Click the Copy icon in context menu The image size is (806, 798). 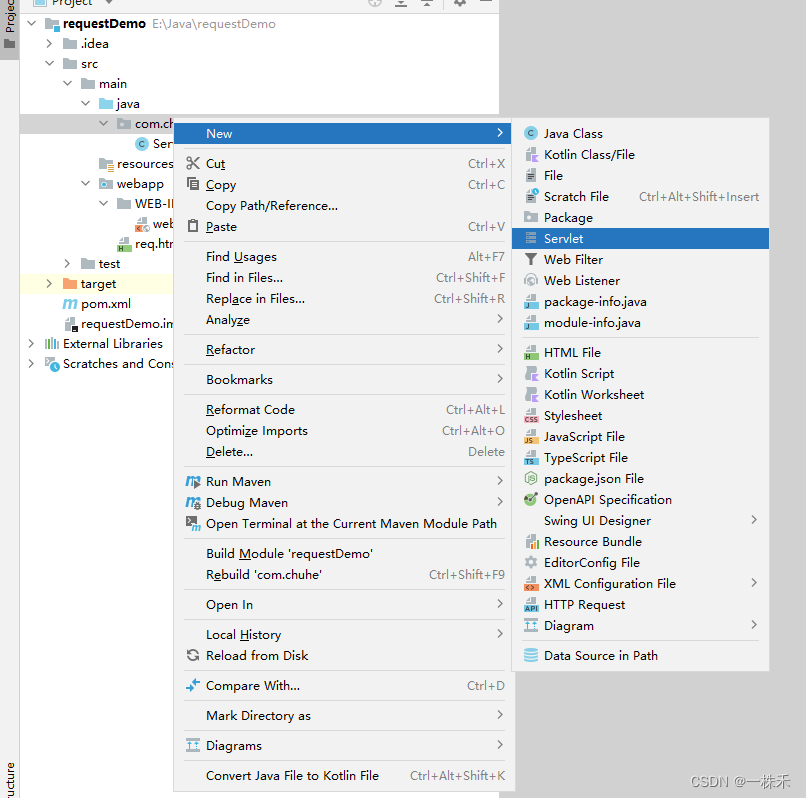tap(193, 184)
